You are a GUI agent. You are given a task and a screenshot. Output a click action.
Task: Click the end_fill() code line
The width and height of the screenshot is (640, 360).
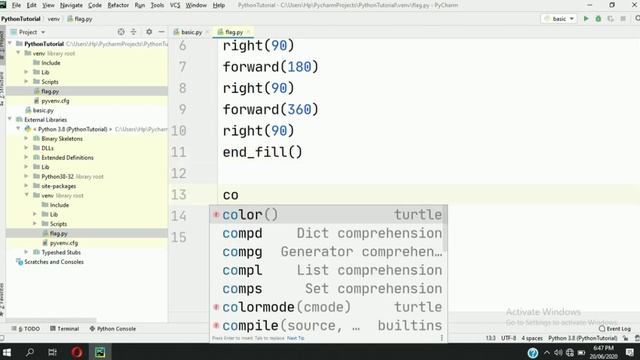point(262,152)
